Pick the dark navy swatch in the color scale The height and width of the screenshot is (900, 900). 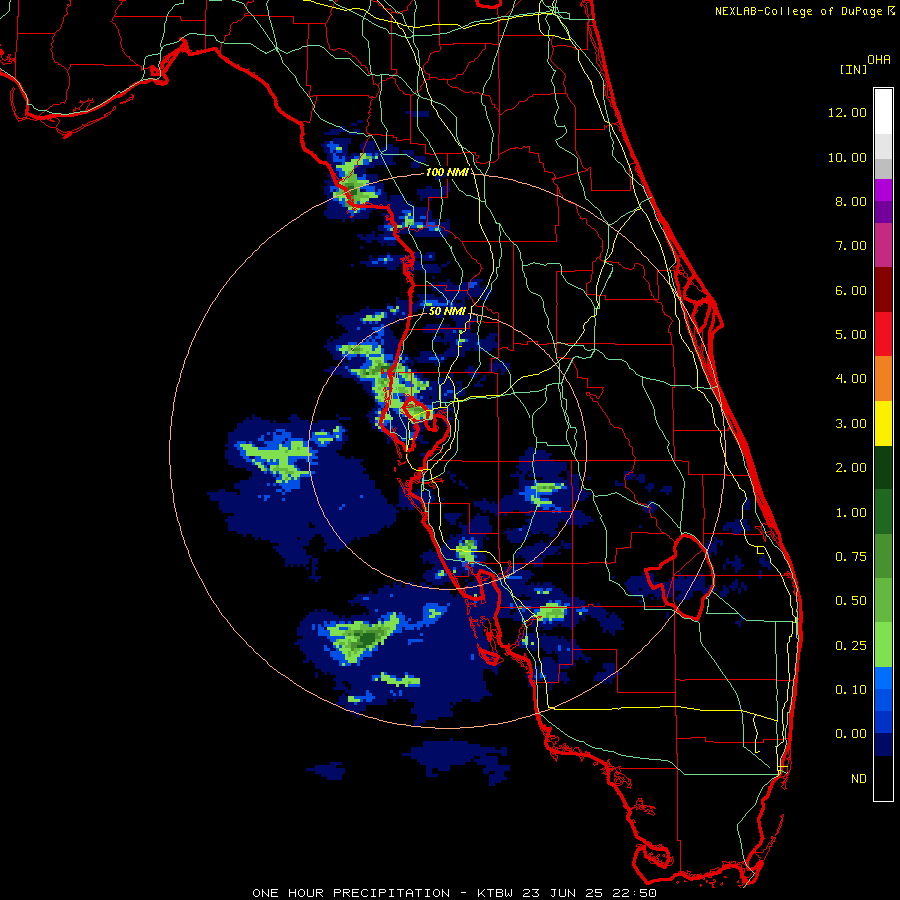pos(883,745)
